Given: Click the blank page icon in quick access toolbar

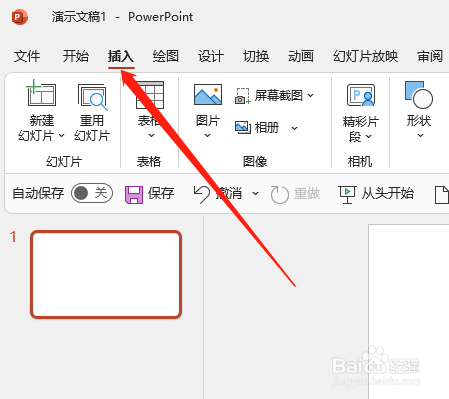Looking at the screenshot, I should [x=442, y=195].
